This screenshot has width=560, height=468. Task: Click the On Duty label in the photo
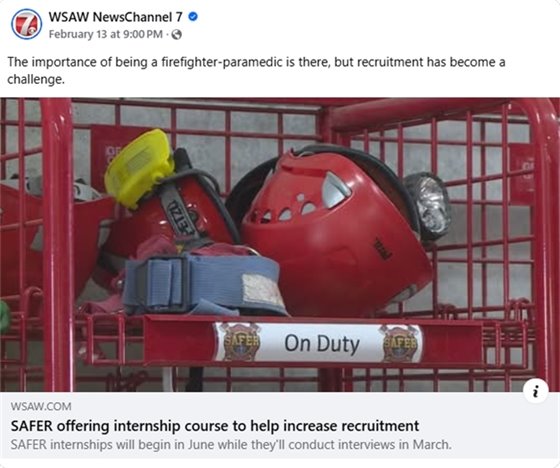322,343
